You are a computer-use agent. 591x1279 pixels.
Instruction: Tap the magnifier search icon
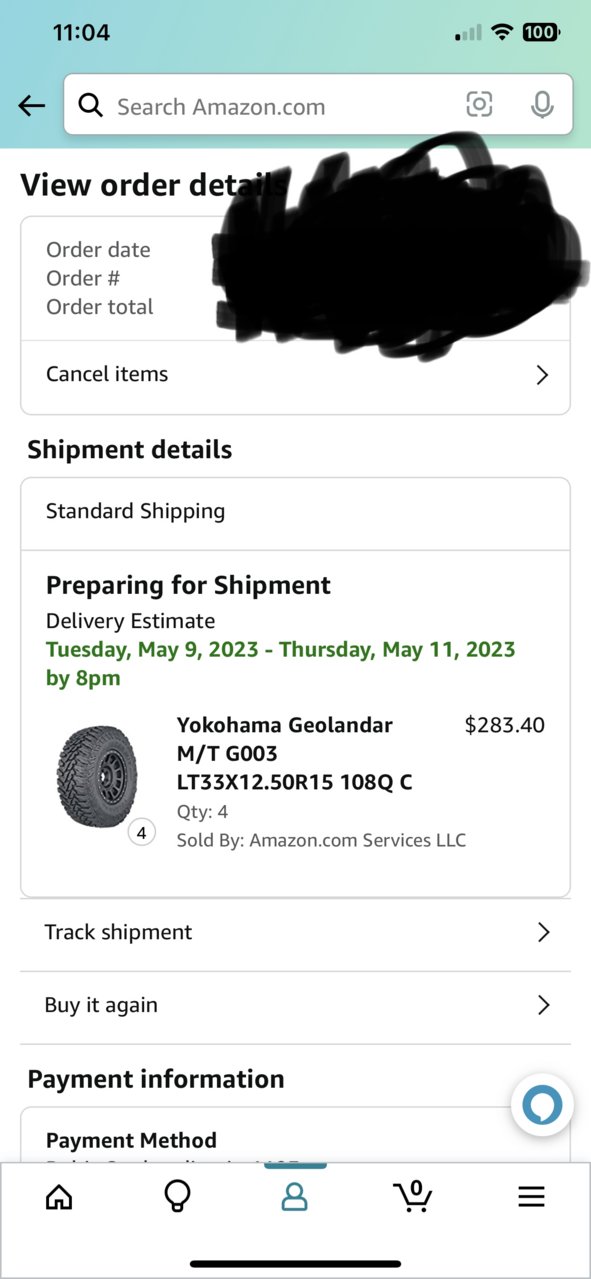tap(91, 106)
